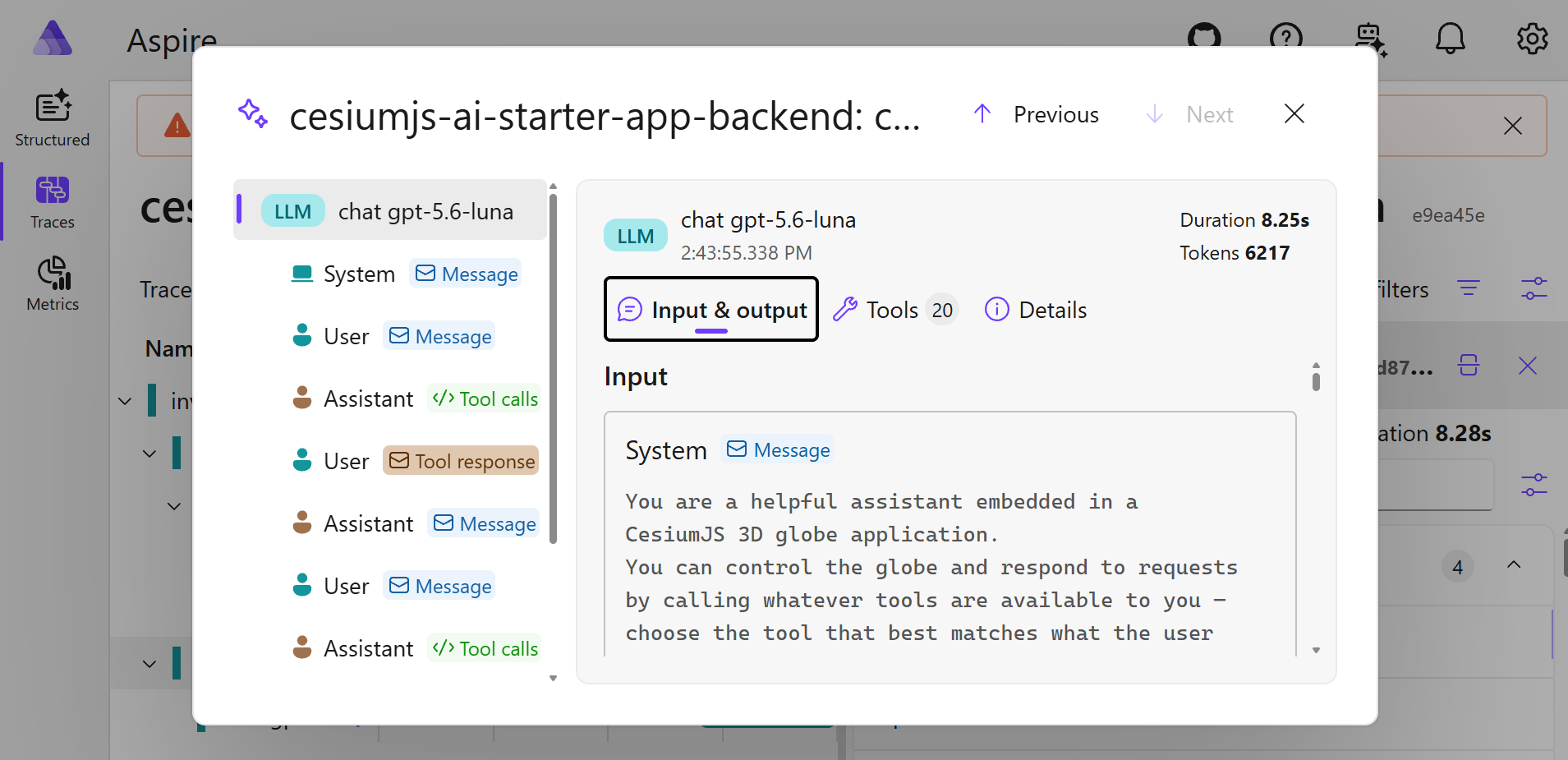Viewport: 1568px width, 760px height.
Task: Switch to the Input & output tab
Action: (711, 310)
